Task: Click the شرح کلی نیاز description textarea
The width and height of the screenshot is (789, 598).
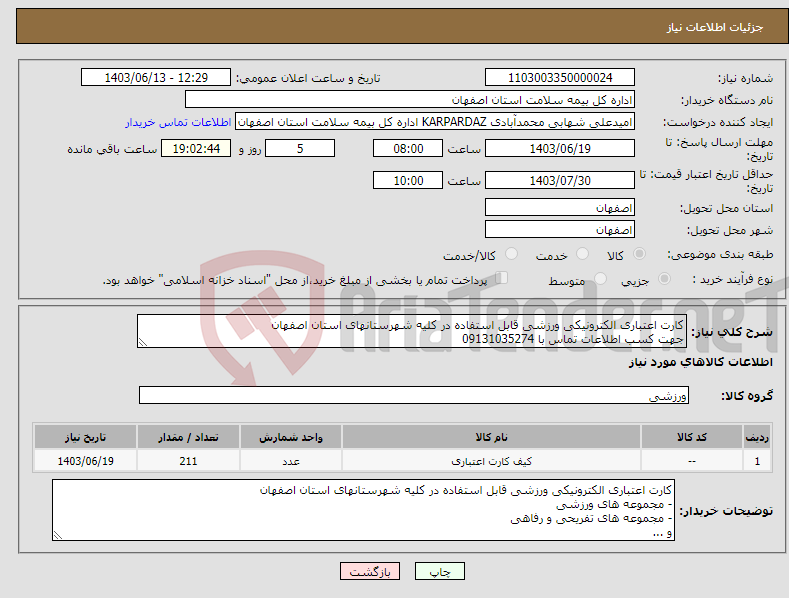Action: click(412, 331)
